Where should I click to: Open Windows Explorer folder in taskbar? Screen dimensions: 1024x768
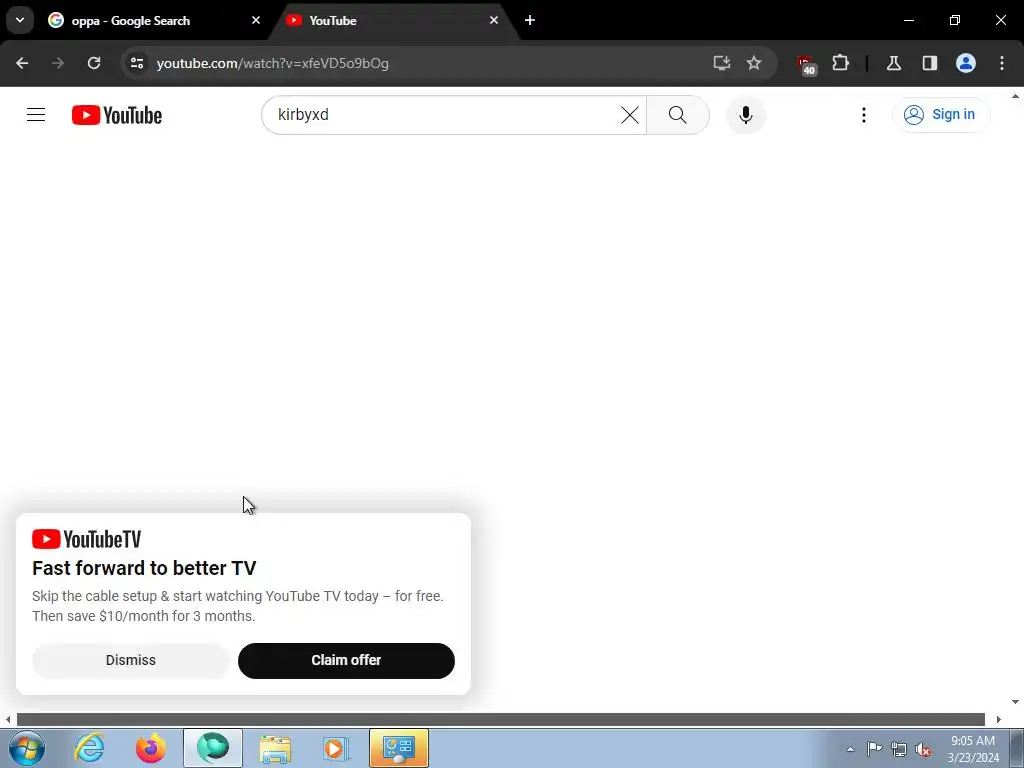tap(275, 748)
